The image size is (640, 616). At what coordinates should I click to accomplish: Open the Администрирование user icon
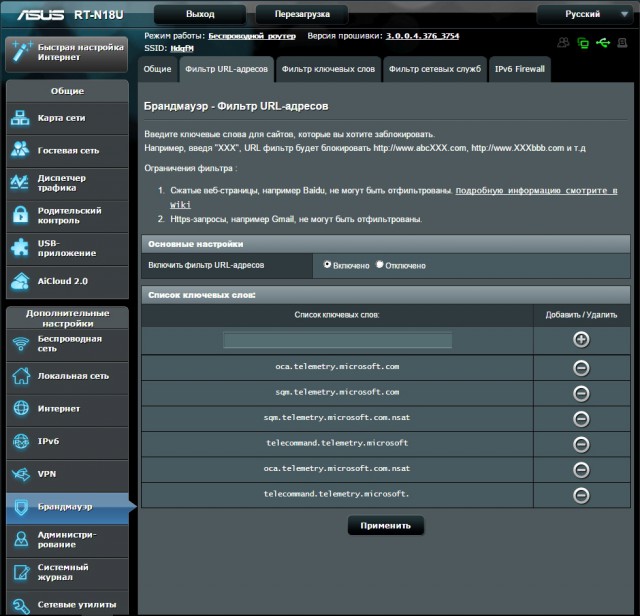(21, 539)
